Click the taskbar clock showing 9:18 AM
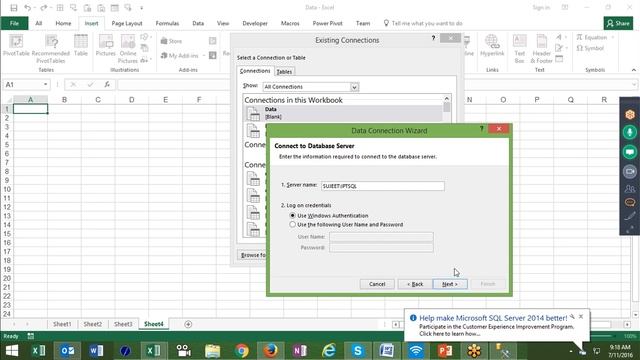Screen dimensions: 640x360 click(620, 351)
